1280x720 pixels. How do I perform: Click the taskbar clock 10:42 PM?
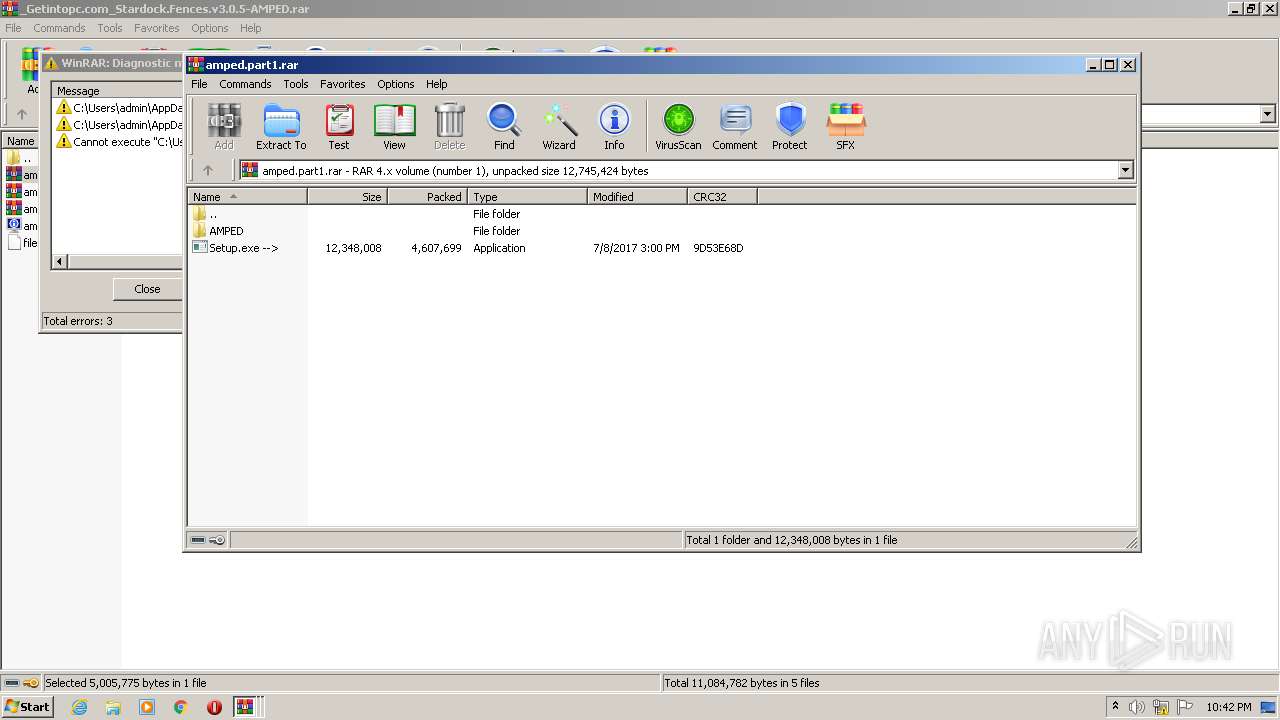1229,707
